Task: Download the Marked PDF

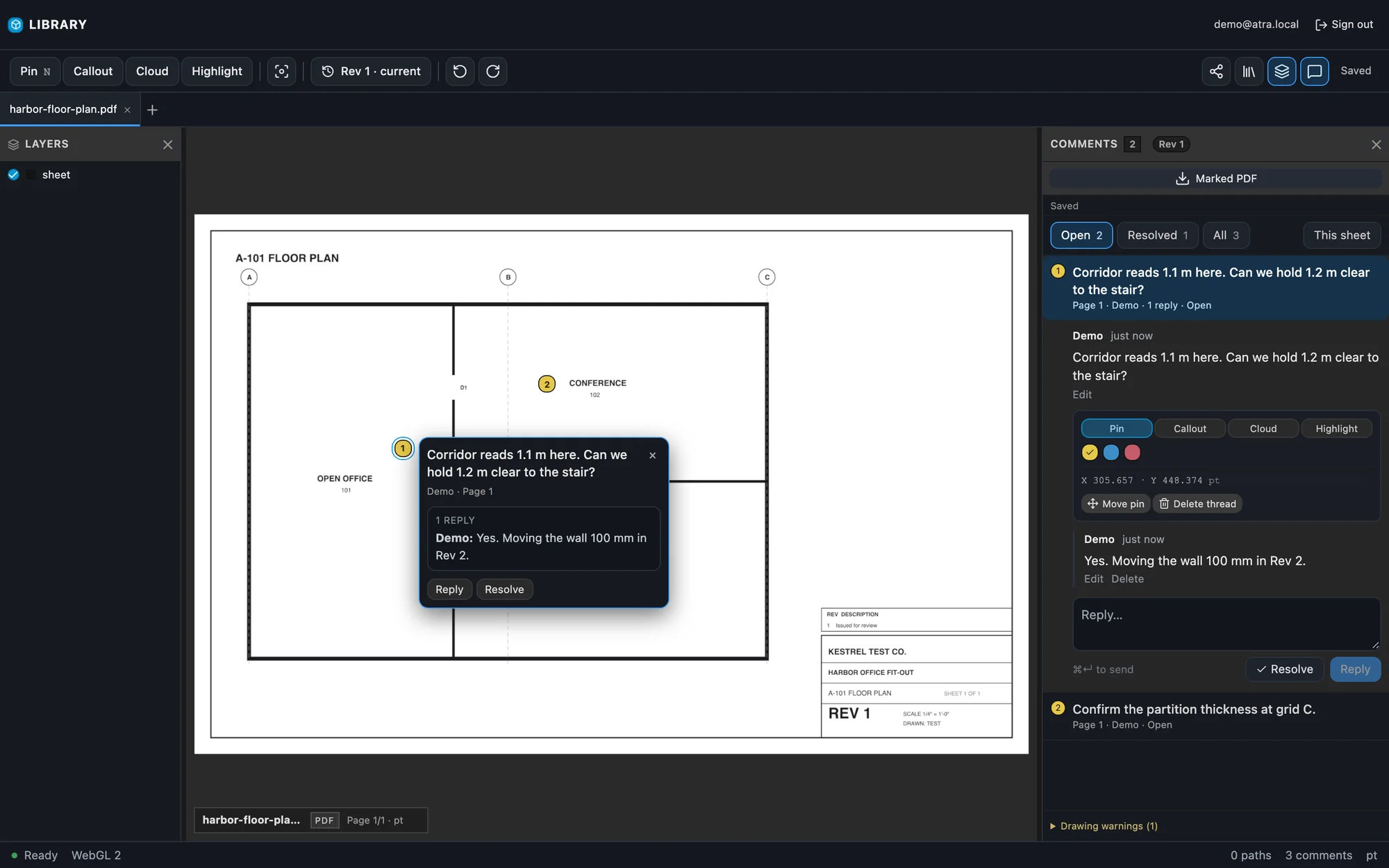Action: pyautogui.click(x=1215, y=178)
